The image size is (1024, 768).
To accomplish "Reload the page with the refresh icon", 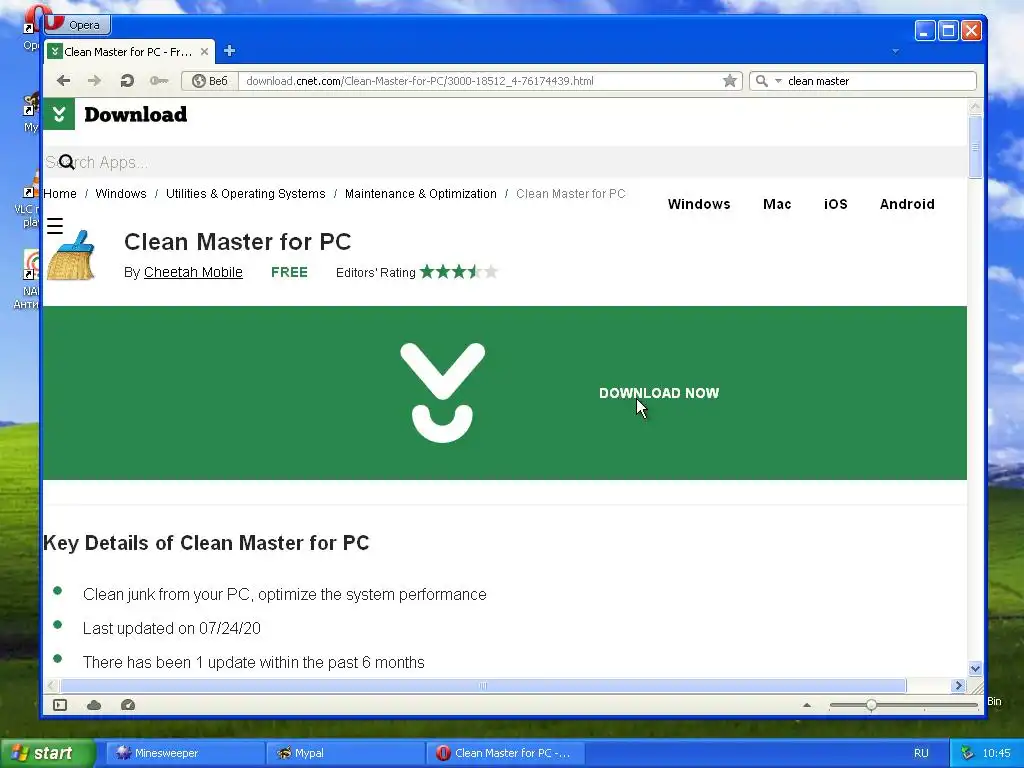I will point(127,80).
